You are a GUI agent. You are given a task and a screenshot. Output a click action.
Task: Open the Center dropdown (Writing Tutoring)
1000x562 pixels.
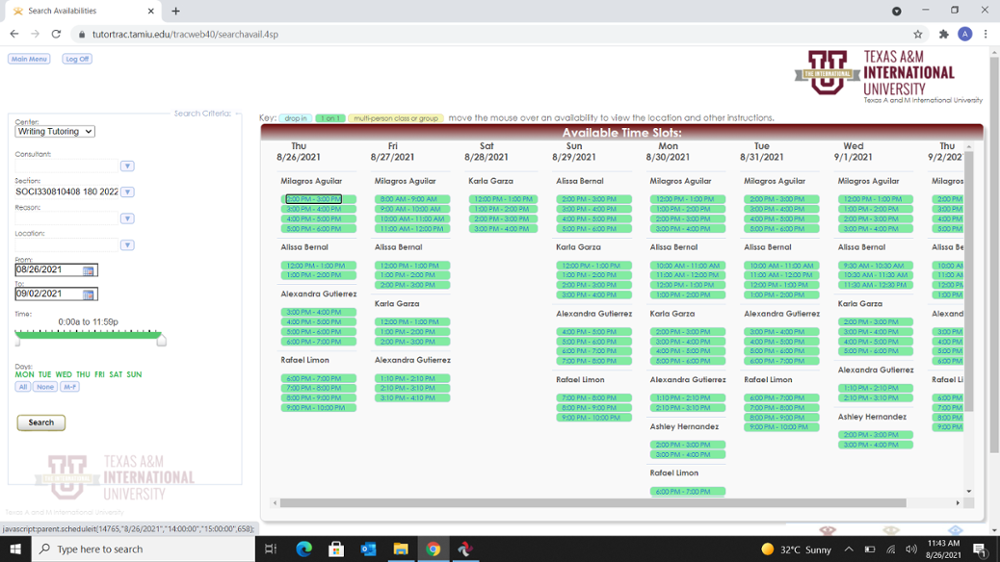55,131
